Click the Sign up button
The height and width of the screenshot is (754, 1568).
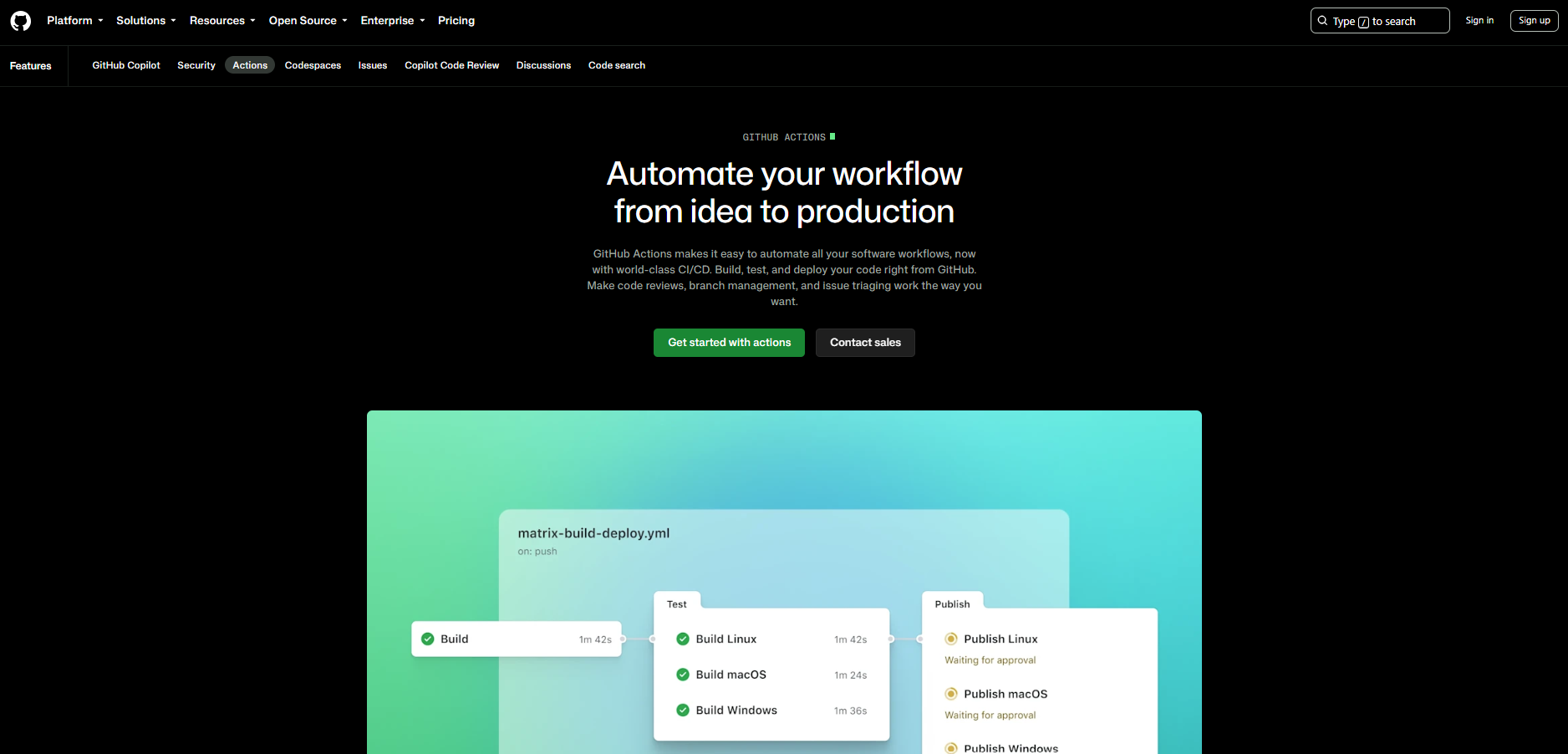point(1535,21)
